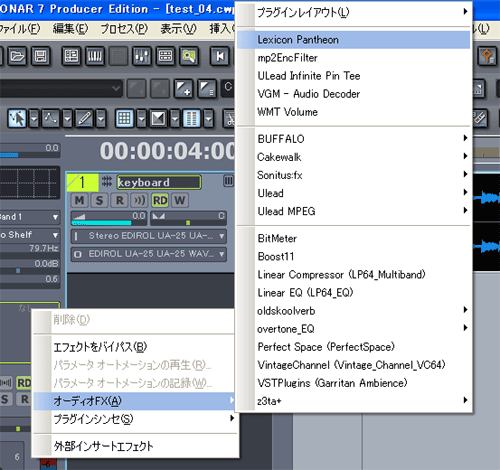Screen dimensions: 500x470
Task: Click the track strip icon right of keyboard name
Action: pos(228,181)
